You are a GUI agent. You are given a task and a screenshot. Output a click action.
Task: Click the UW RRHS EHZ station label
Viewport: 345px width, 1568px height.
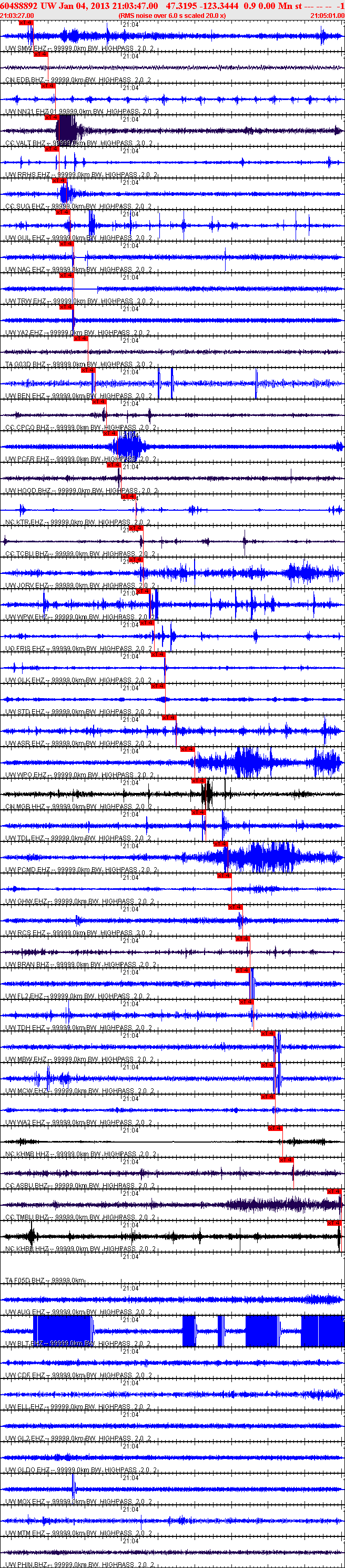point(27,175)
